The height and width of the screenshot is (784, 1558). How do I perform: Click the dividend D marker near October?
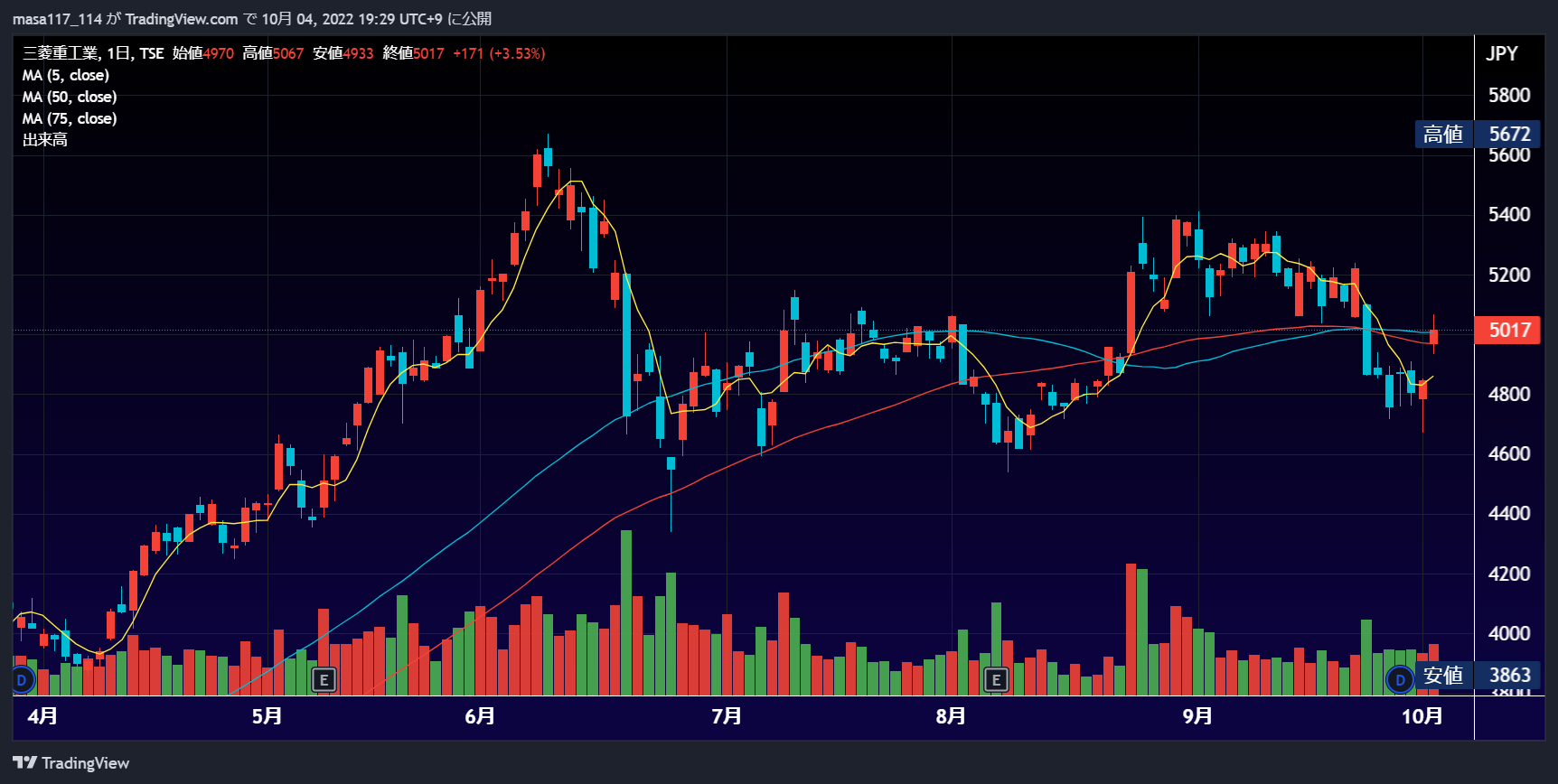tap(1400, 679)
